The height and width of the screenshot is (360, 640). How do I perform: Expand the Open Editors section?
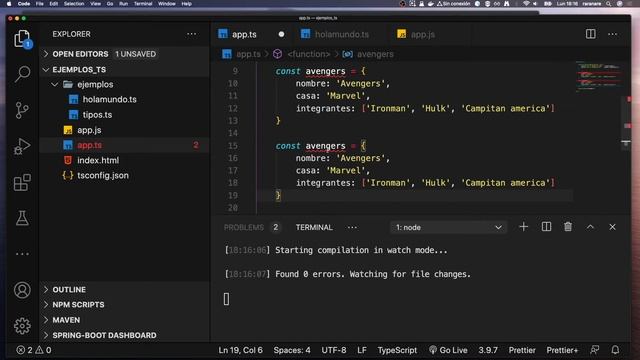click(124, 54)
